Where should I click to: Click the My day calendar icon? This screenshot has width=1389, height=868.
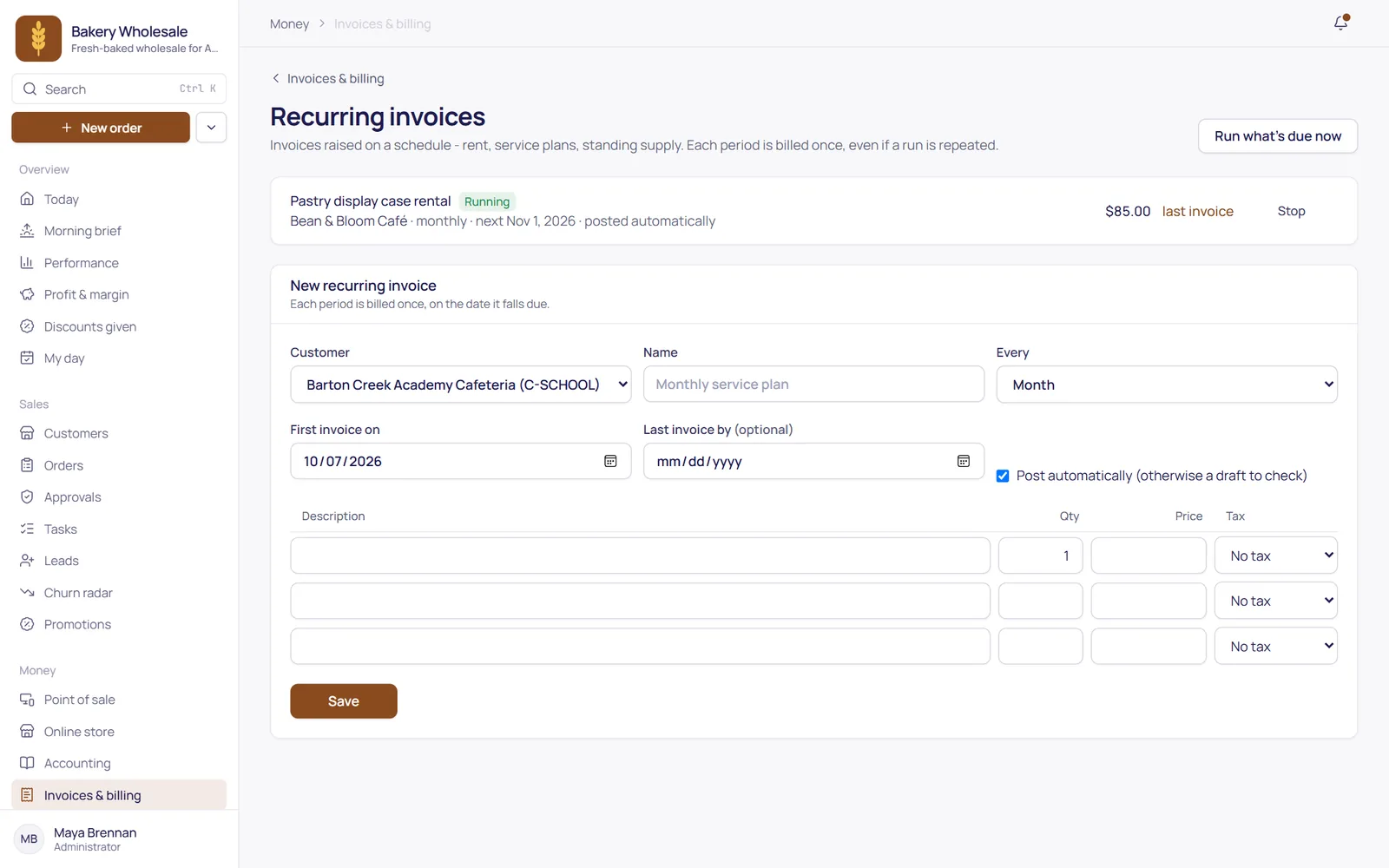point(27,358)
